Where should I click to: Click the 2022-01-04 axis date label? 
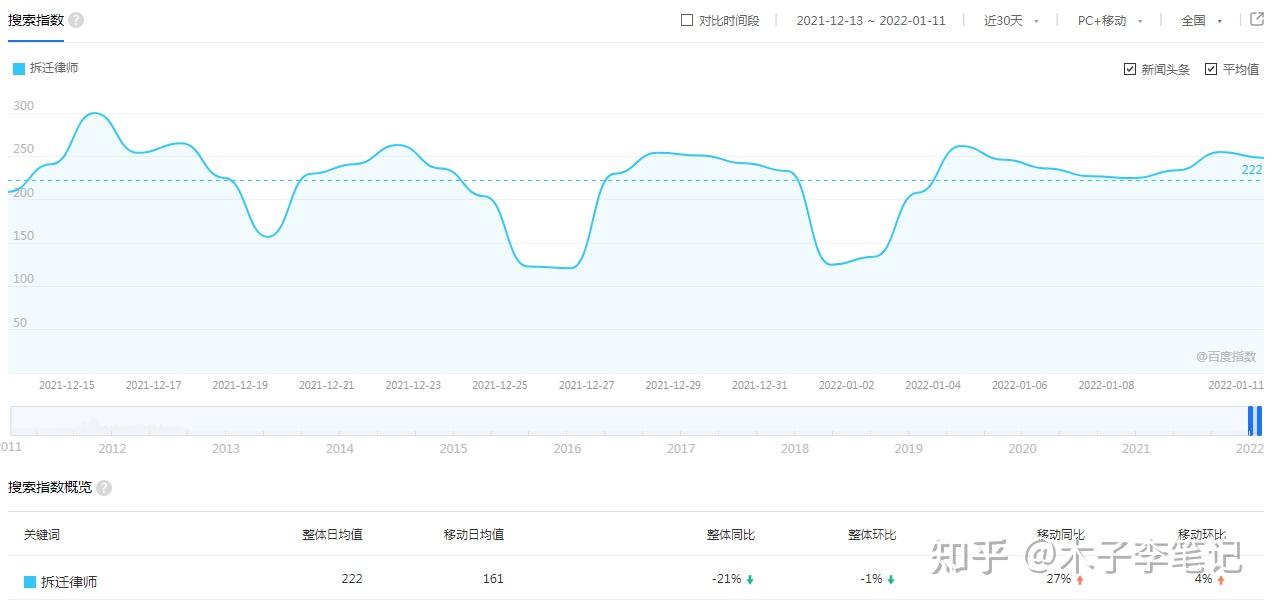933,385
